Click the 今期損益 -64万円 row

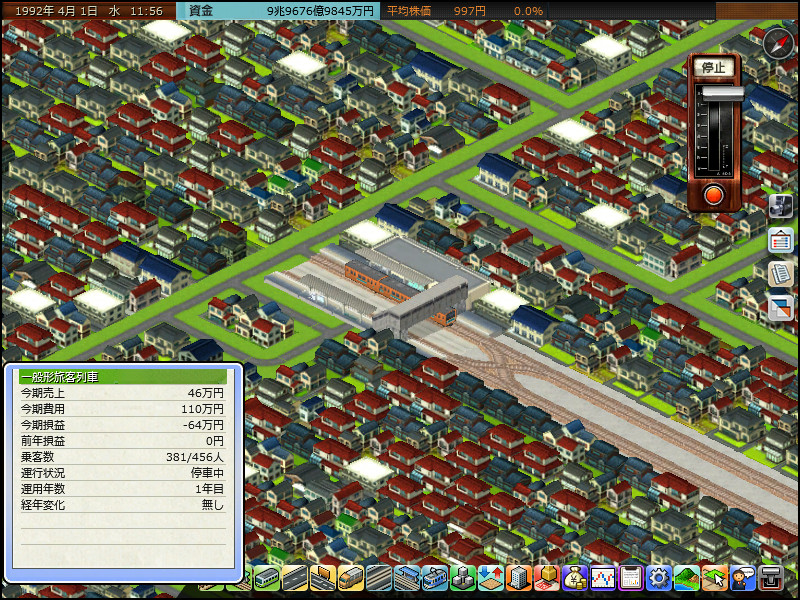pyautogui.click(x=122, y=425)
